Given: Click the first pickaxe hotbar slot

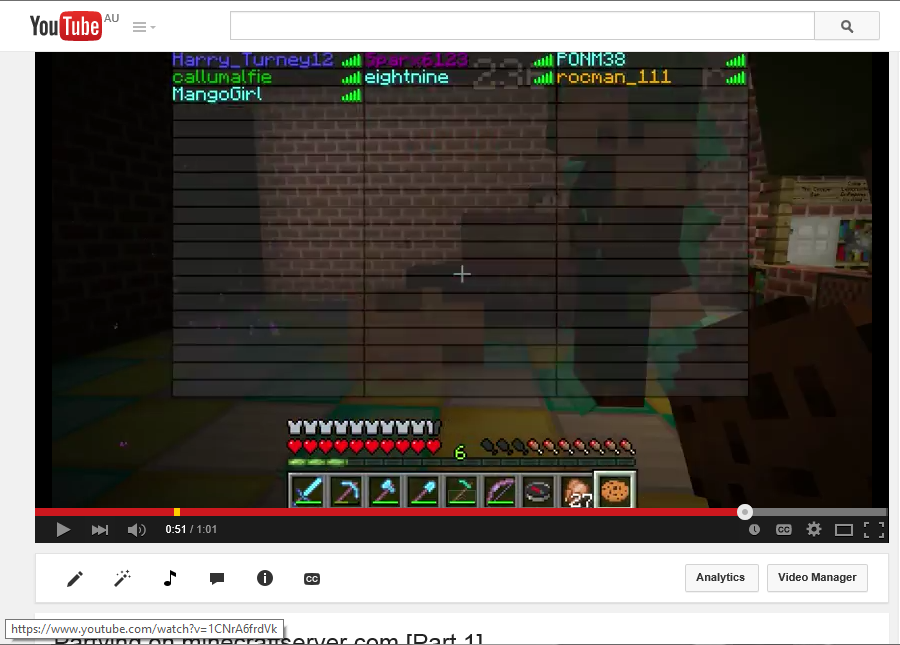Looking at the screenshot, I should pyautogui.click(x=346, y=491).
